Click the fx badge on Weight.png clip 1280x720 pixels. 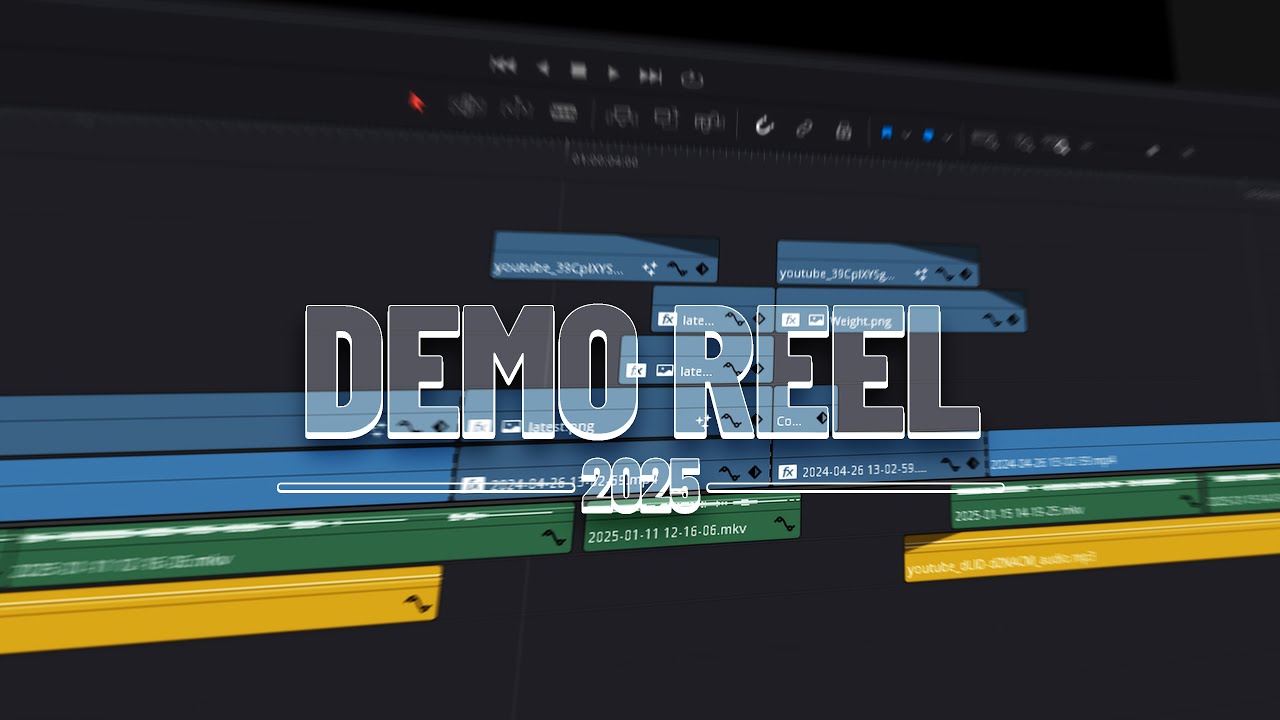(790, 320)
